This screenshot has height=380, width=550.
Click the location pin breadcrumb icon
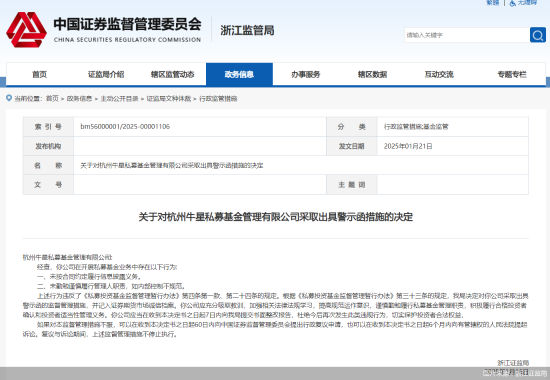click(x=9, y=98)
